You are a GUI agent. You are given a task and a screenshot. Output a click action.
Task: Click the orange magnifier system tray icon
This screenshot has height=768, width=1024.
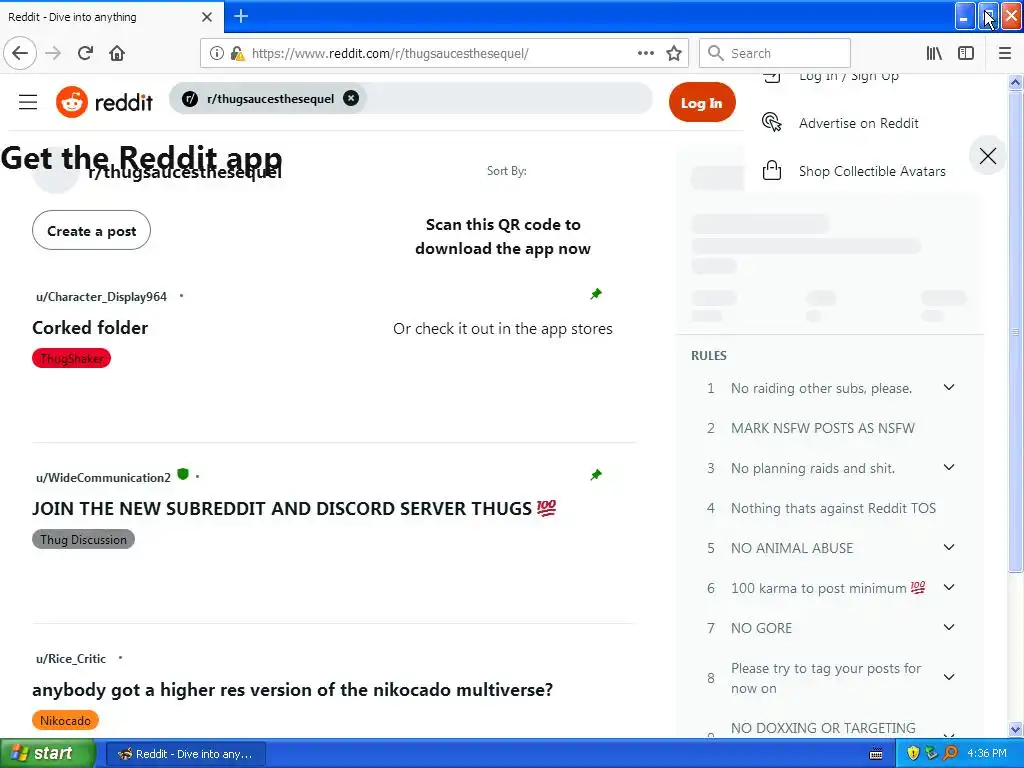951,753
